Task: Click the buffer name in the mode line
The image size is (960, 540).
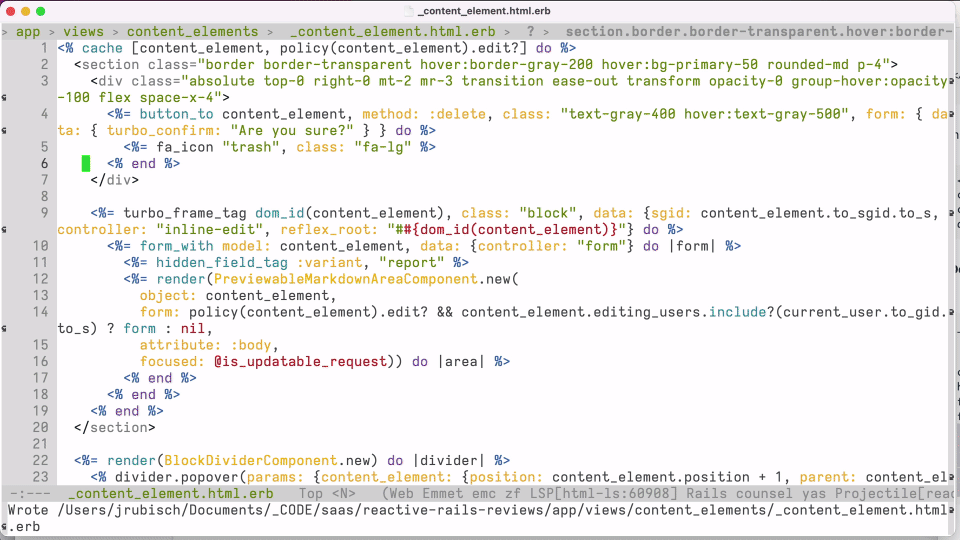Action: pos(171,493)
